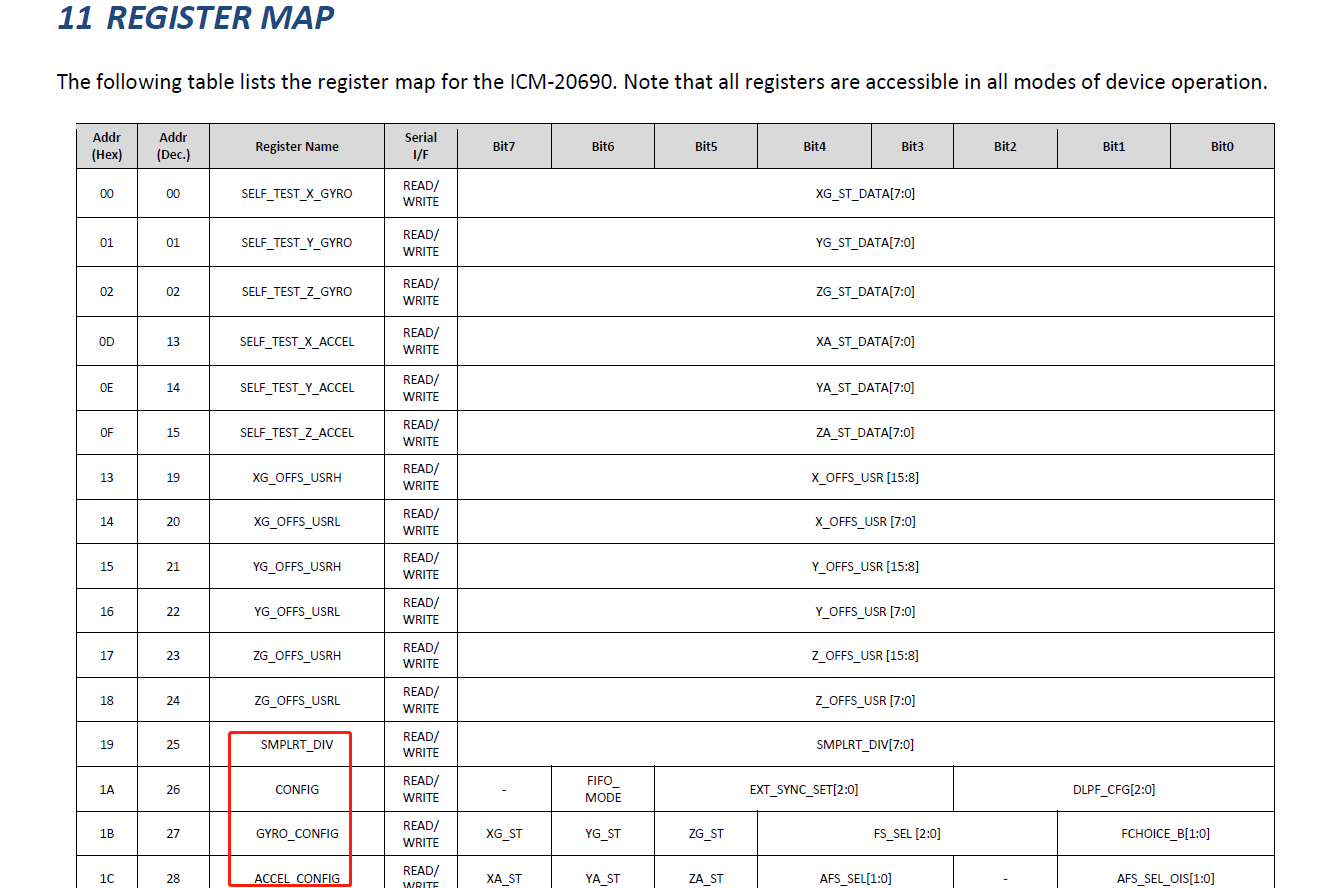Image resolution: width=1337 pixels, height=888 pixels.
Task: Select the YG_OFFS_USRH register name
Action: [x=297, y=566]
